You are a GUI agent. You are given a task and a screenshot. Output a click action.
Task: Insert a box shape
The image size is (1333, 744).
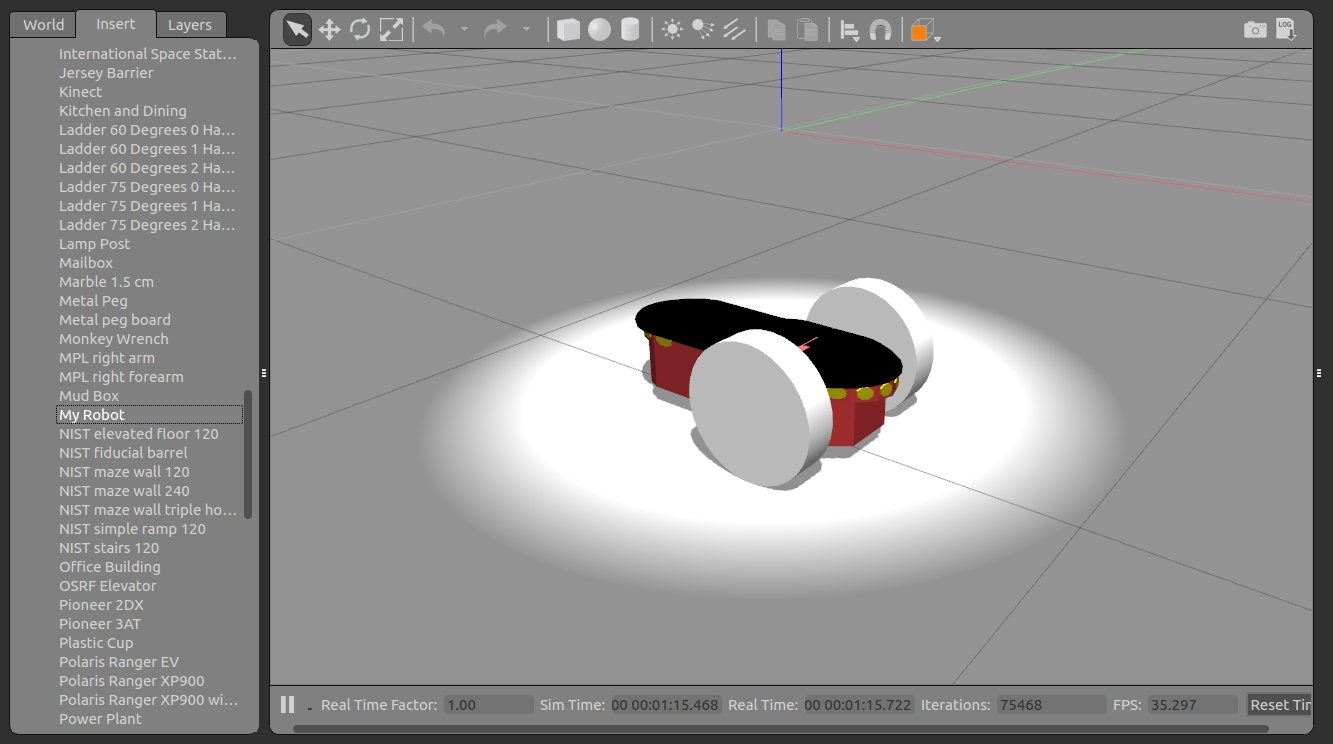568,30
